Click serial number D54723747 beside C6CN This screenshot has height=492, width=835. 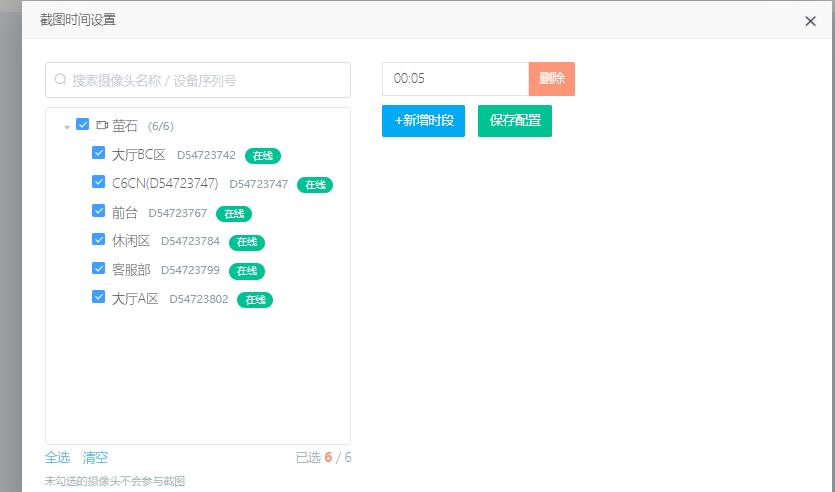(259, 184)
